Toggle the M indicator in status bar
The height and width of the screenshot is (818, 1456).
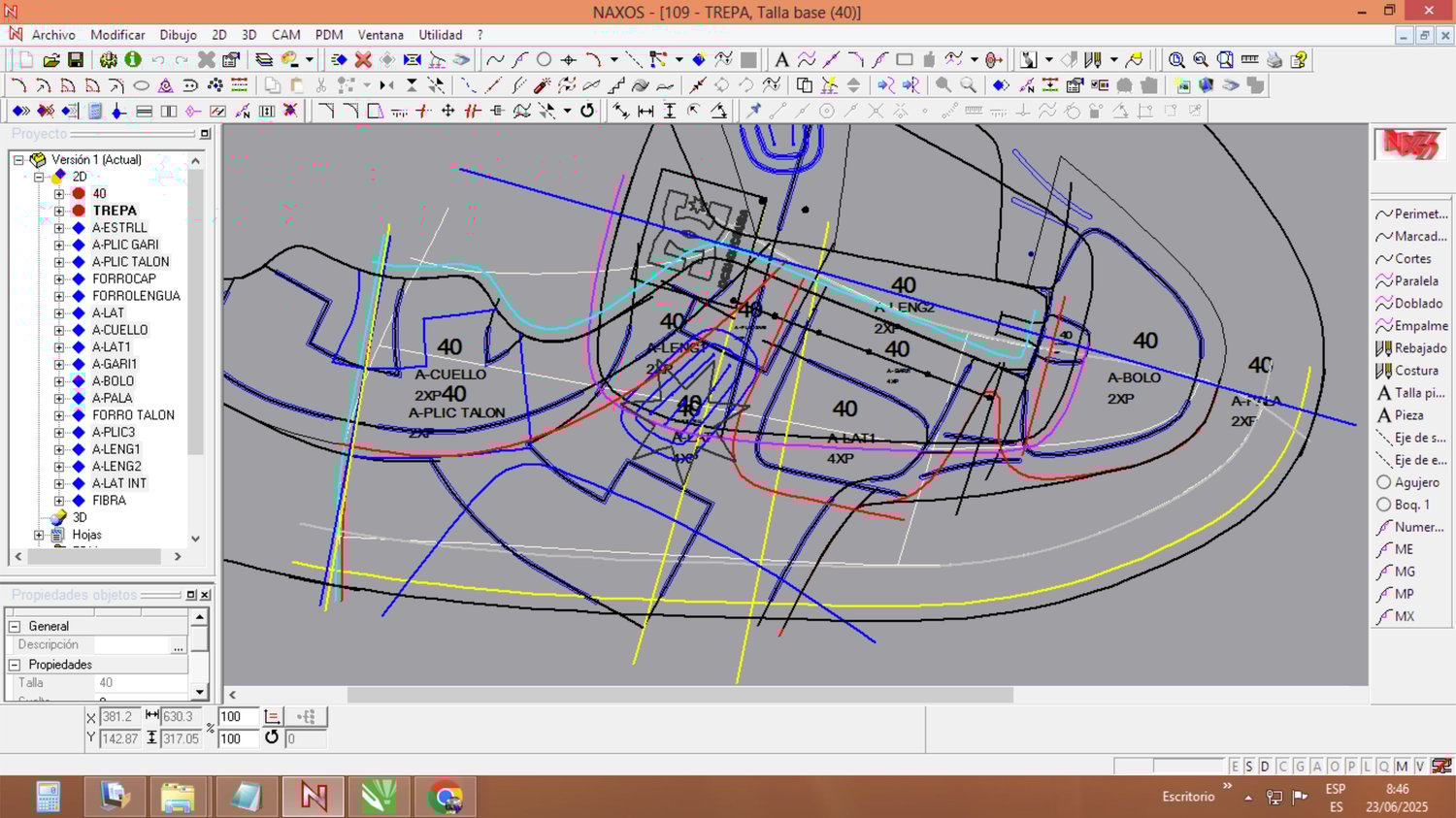pyautogui.click(x=1402, y=767)
